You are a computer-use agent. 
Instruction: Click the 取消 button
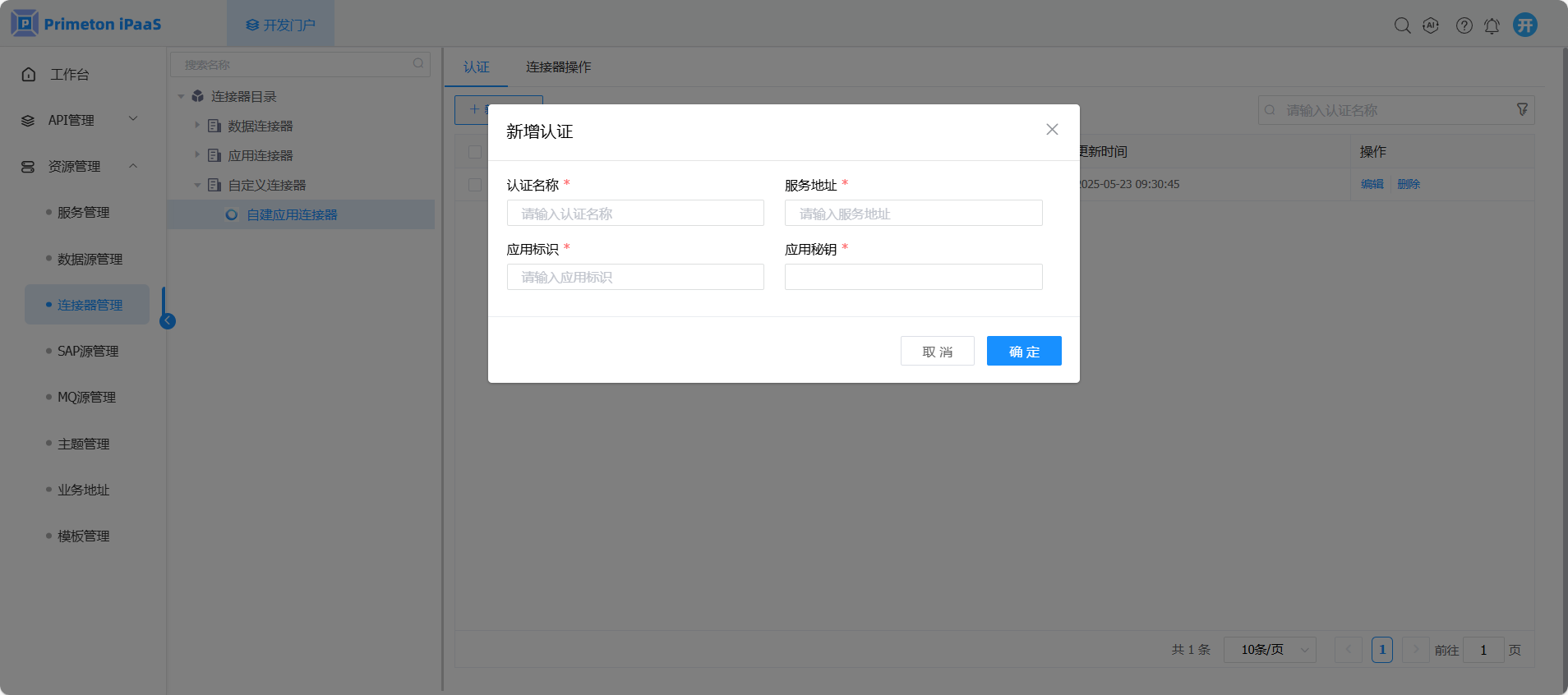point(937,351)
